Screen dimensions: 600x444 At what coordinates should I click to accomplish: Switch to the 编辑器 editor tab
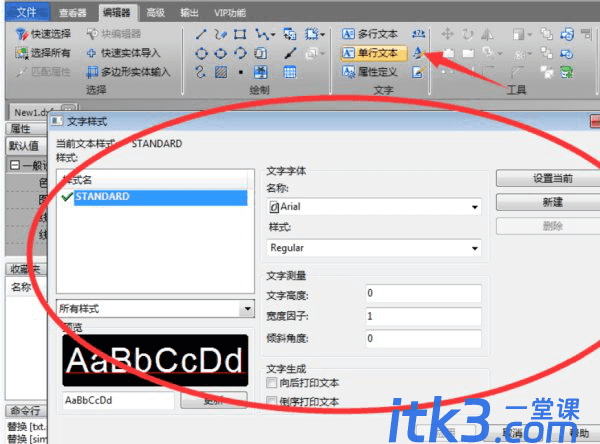(117, 12)
